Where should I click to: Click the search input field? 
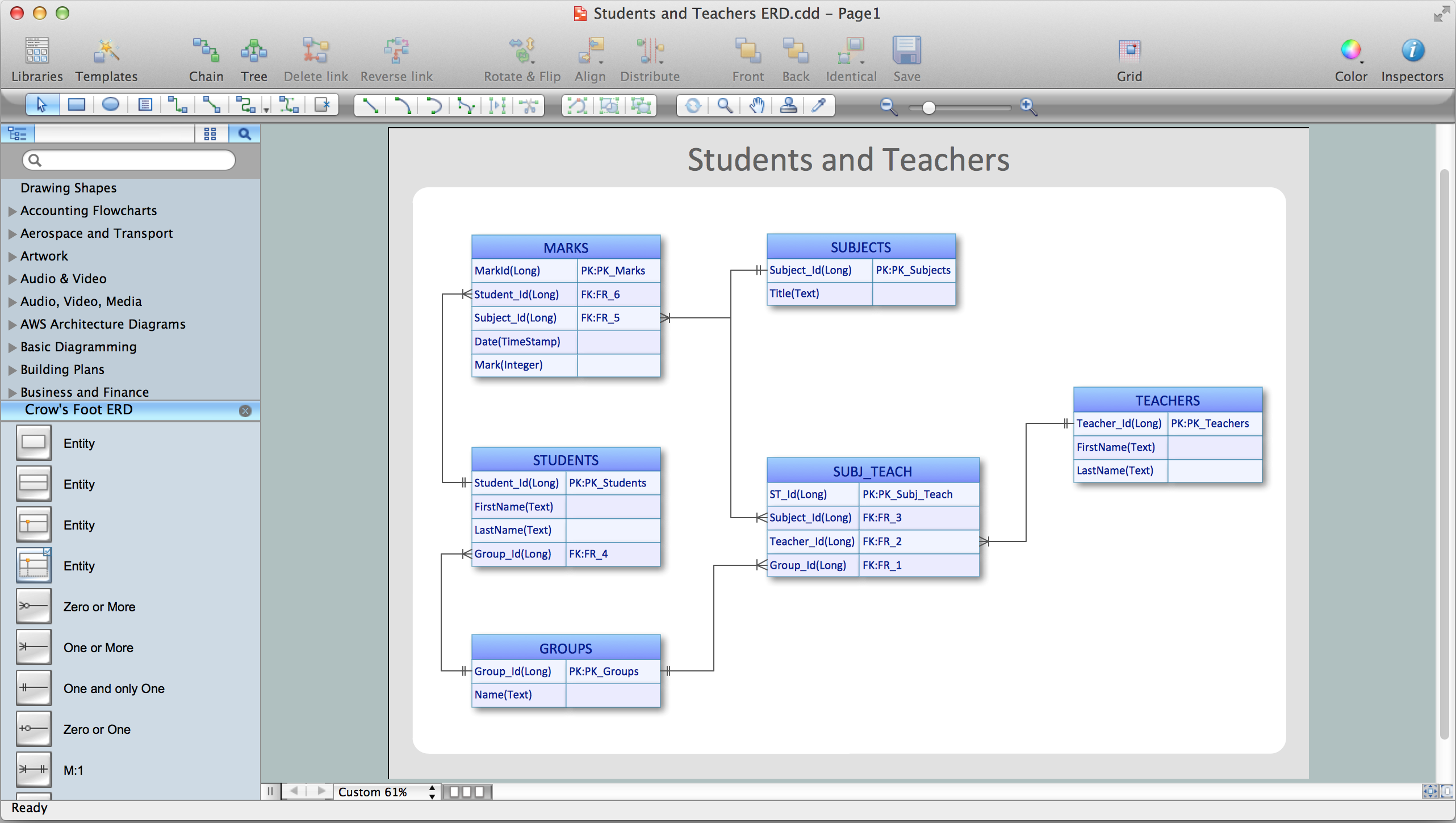130,160
